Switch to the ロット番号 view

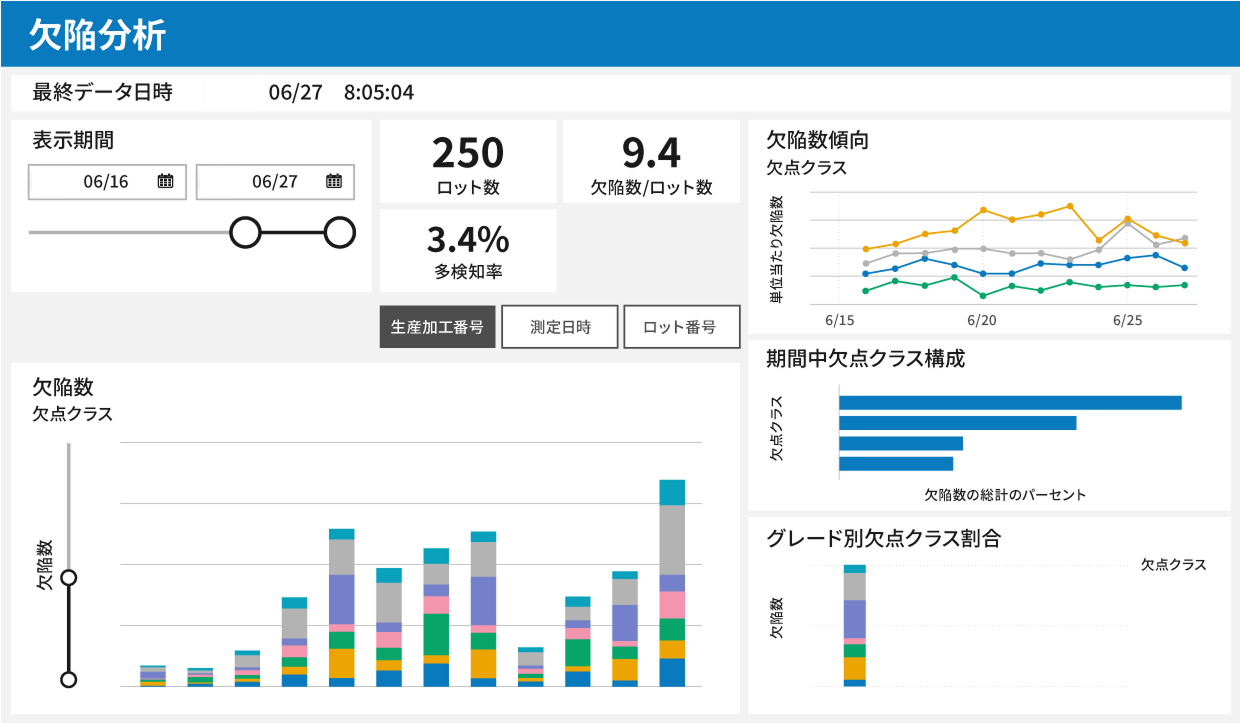coord(681,327)
